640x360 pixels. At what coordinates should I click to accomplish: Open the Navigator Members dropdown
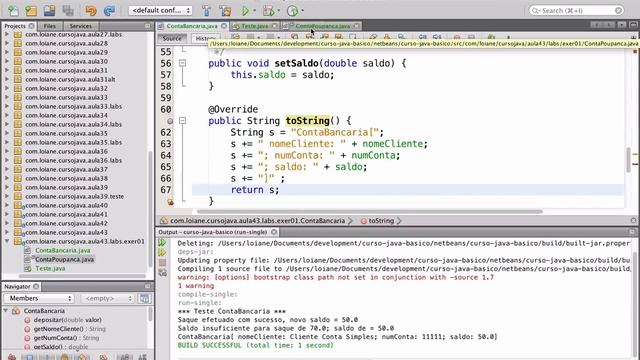[x=39, y=298]
